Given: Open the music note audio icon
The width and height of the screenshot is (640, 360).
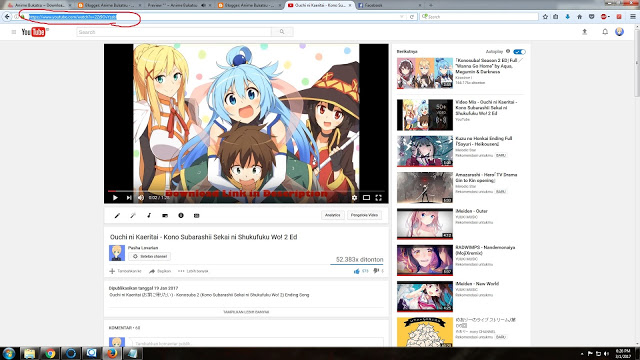Looking at the screenshot, I should [149, 216].
